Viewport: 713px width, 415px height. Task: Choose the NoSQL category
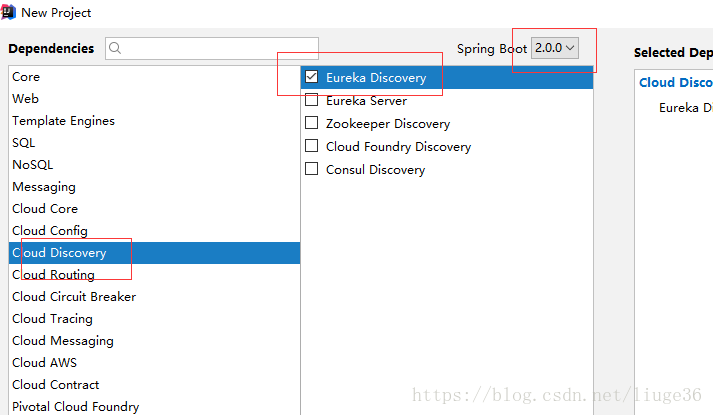click(155, 165)
